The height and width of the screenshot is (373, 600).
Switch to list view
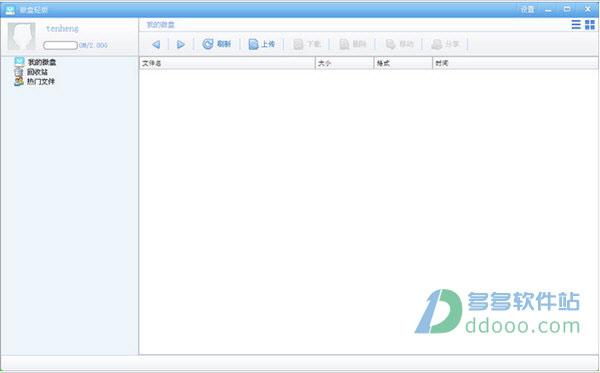coord(576,24)
